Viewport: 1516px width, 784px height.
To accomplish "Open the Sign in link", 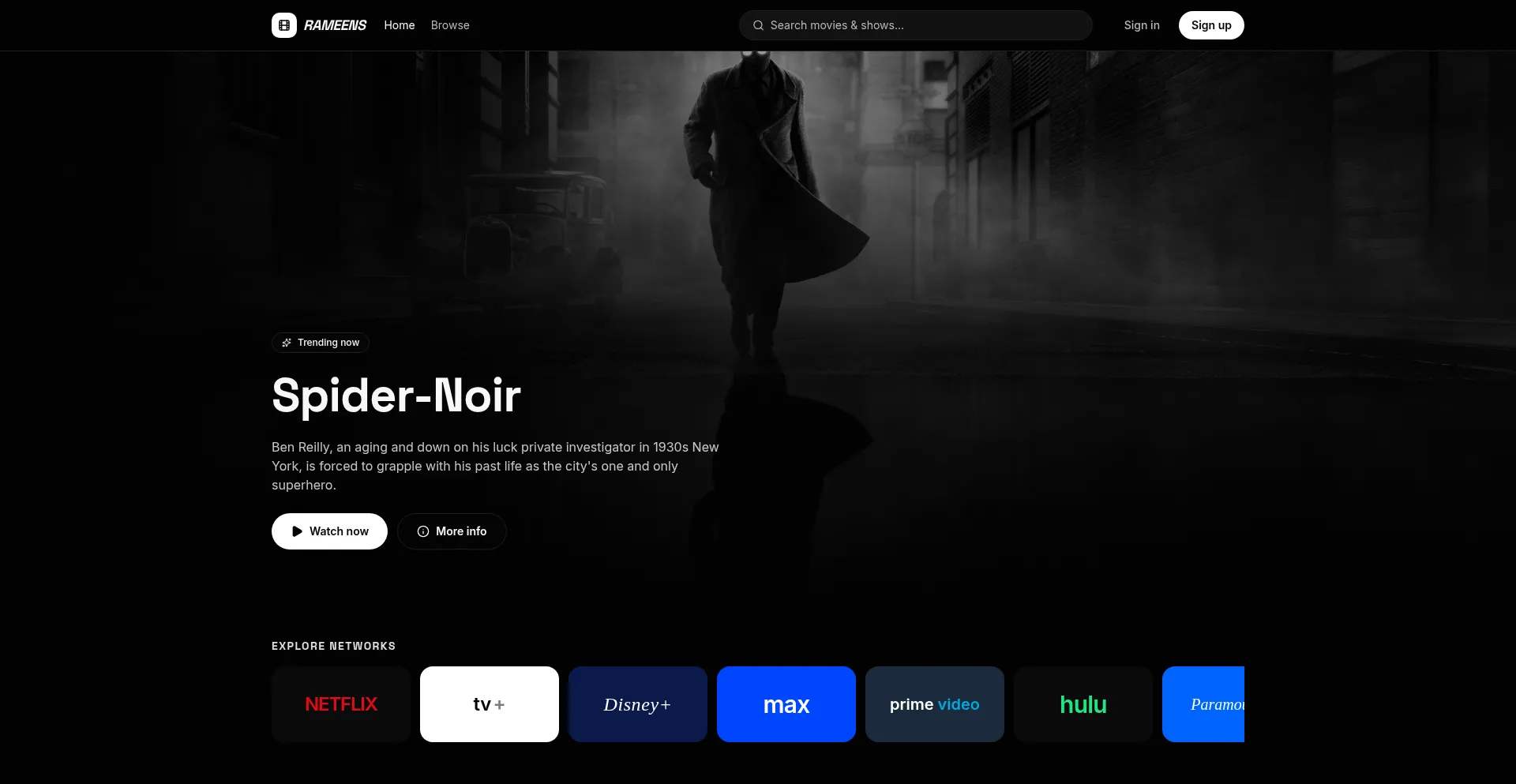I will 1142,25.
